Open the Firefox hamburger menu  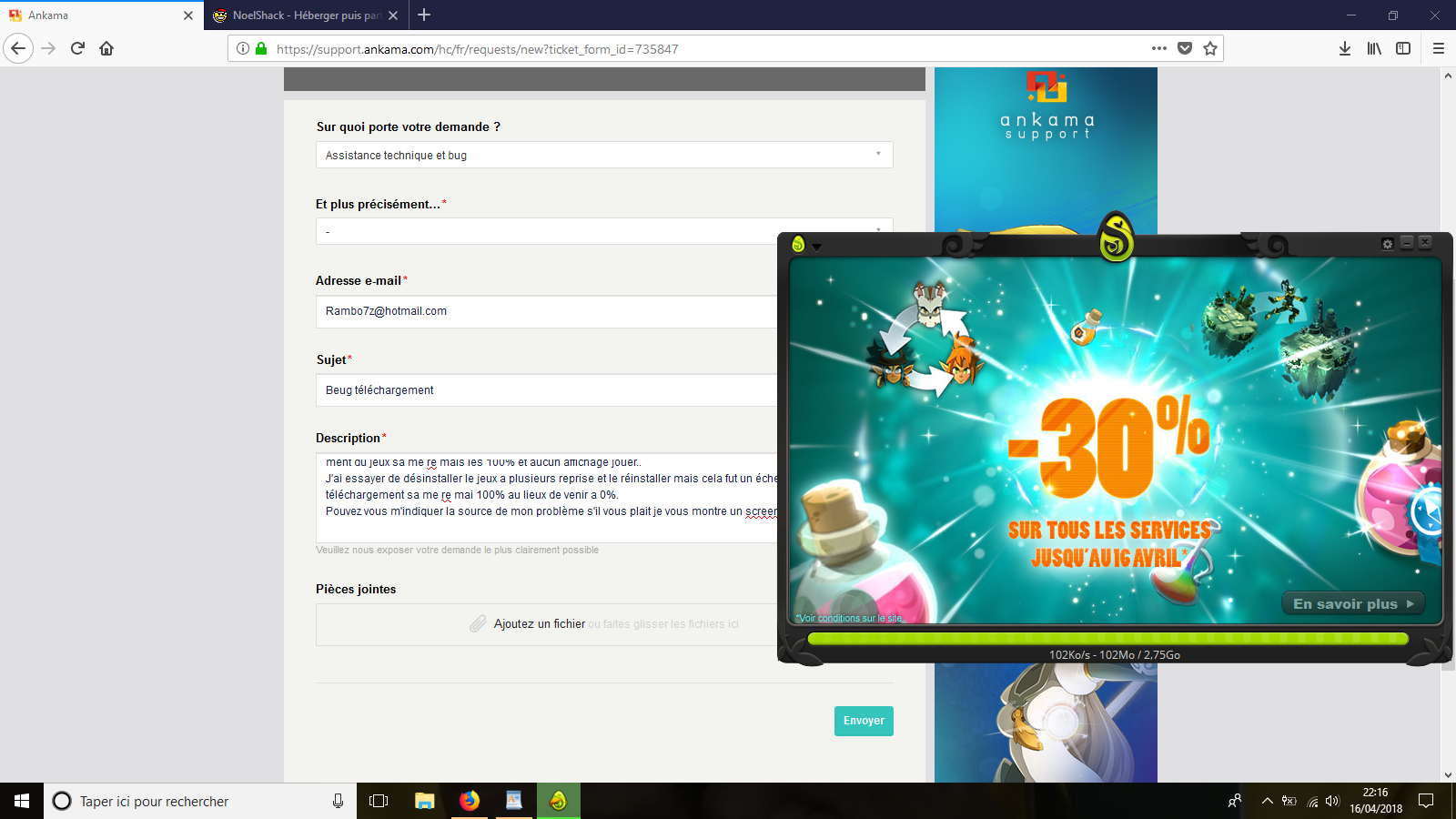1439,48
